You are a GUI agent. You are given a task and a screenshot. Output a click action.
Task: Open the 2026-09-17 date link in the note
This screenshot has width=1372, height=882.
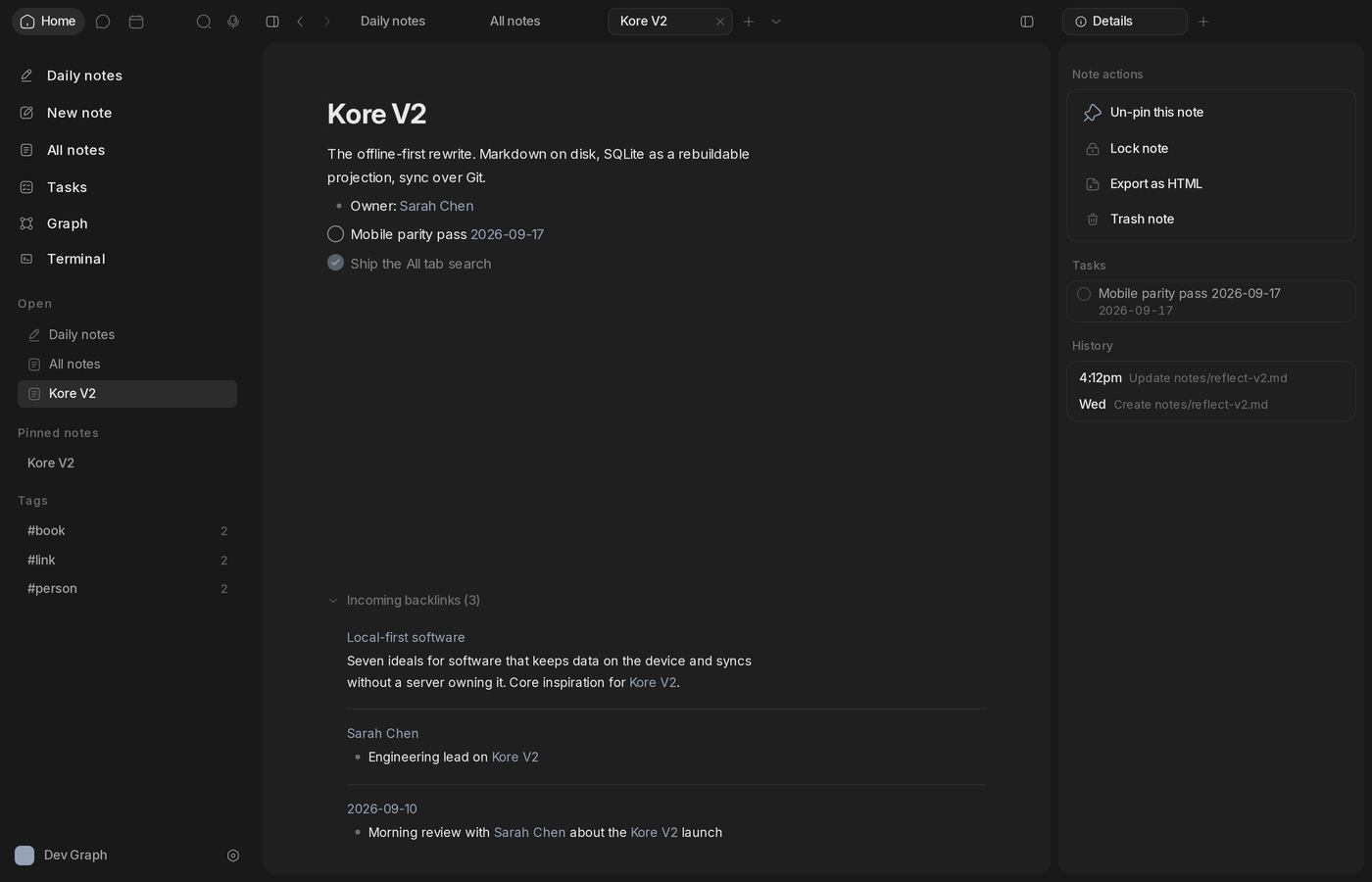(x=507, y=234)
